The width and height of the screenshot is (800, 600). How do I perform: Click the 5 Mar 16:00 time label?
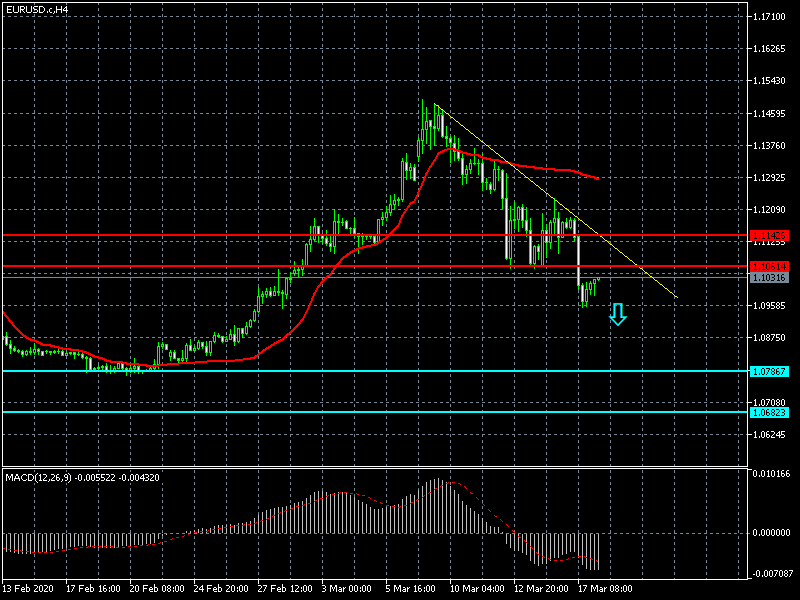411,588
